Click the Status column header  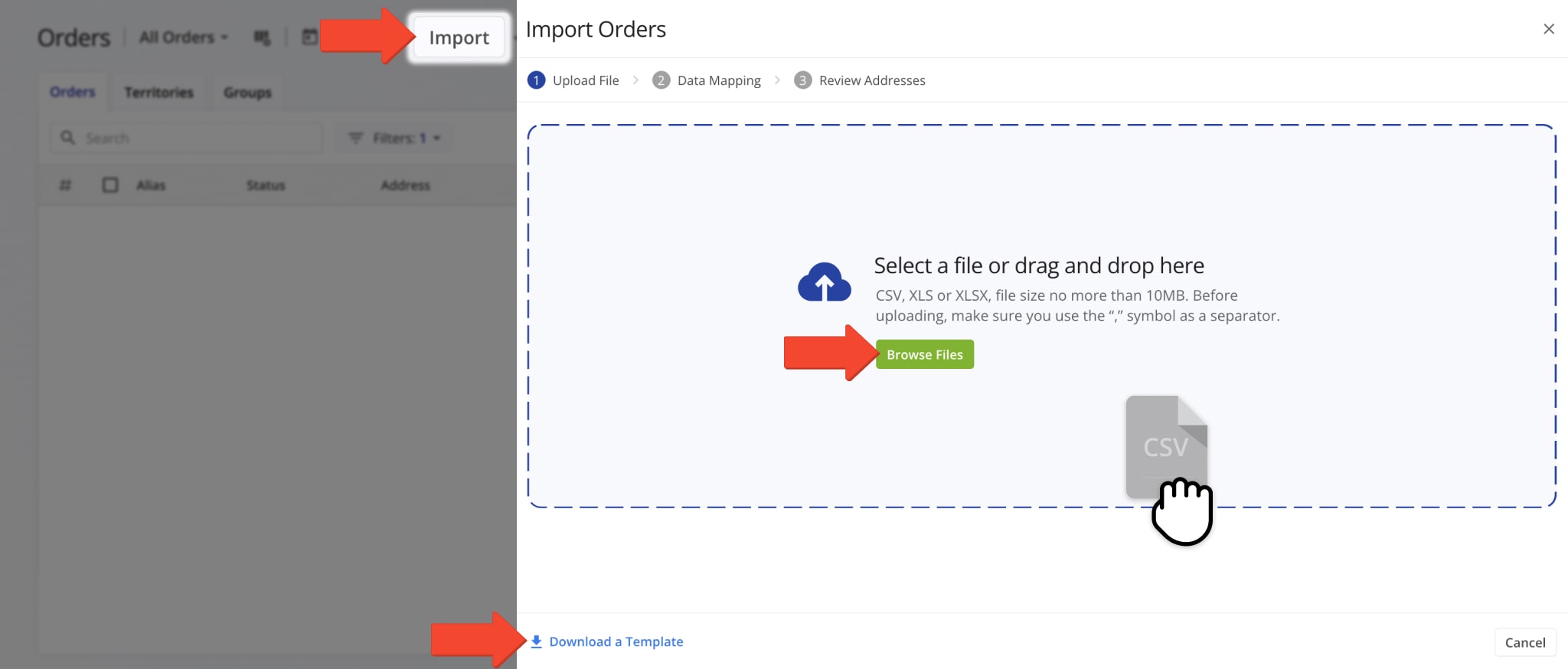(266, 185)
